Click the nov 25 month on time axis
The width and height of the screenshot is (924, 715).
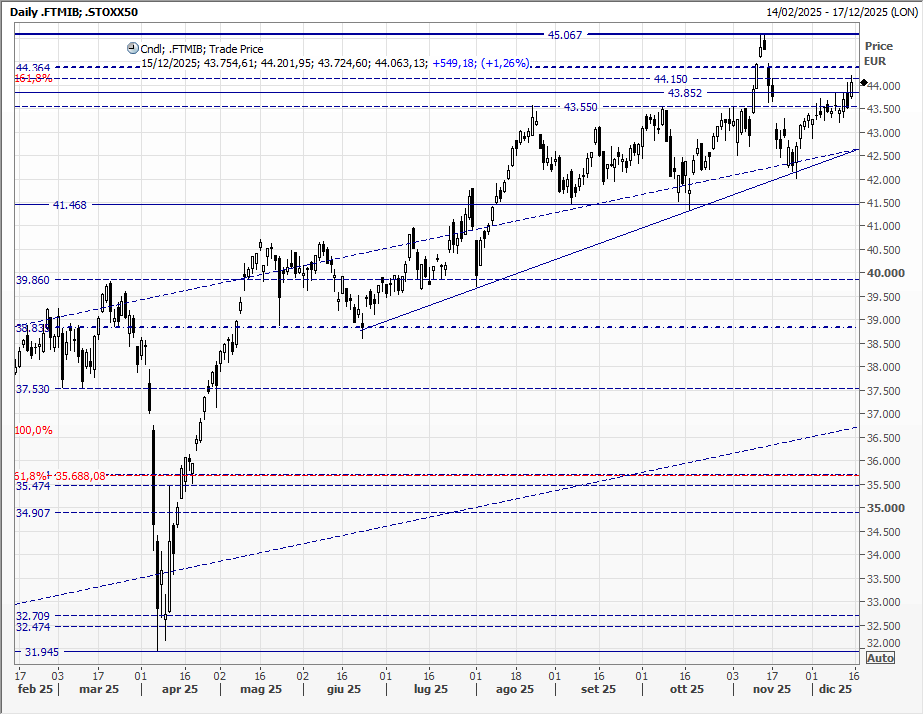coord(772,690)
